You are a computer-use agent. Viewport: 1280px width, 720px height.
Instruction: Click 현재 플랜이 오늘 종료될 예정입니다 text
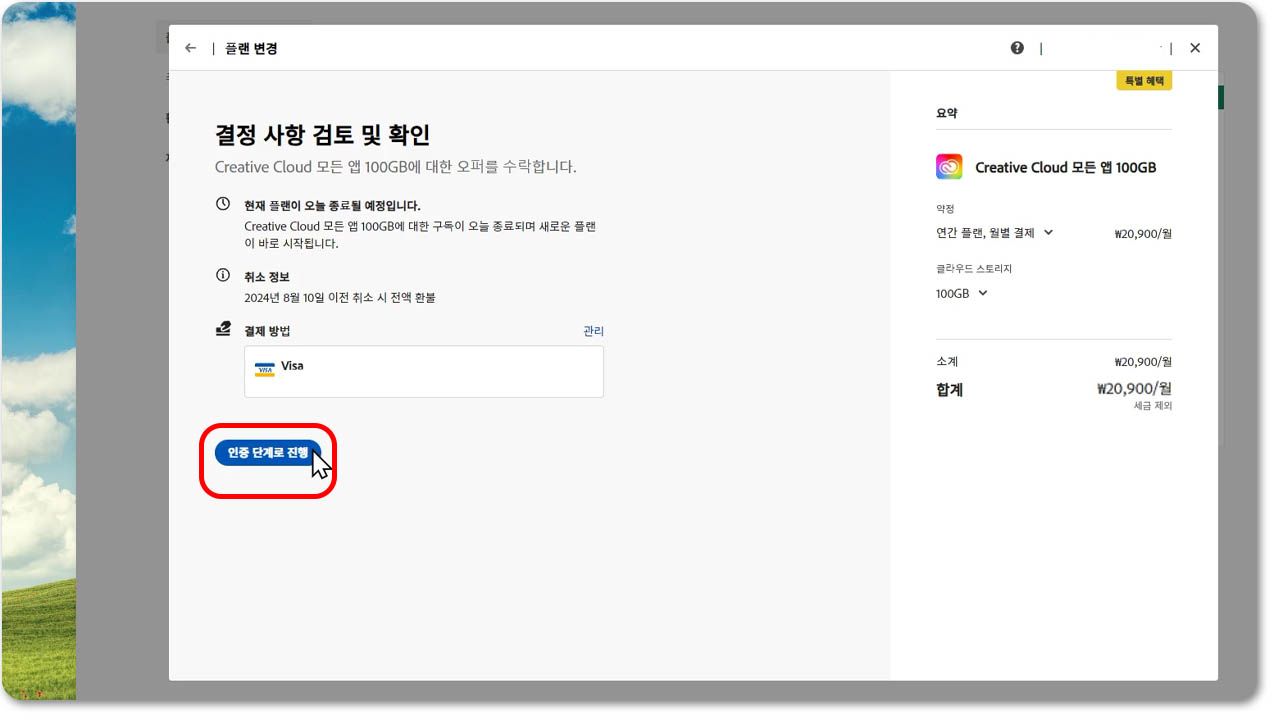[x=332, y=206]
